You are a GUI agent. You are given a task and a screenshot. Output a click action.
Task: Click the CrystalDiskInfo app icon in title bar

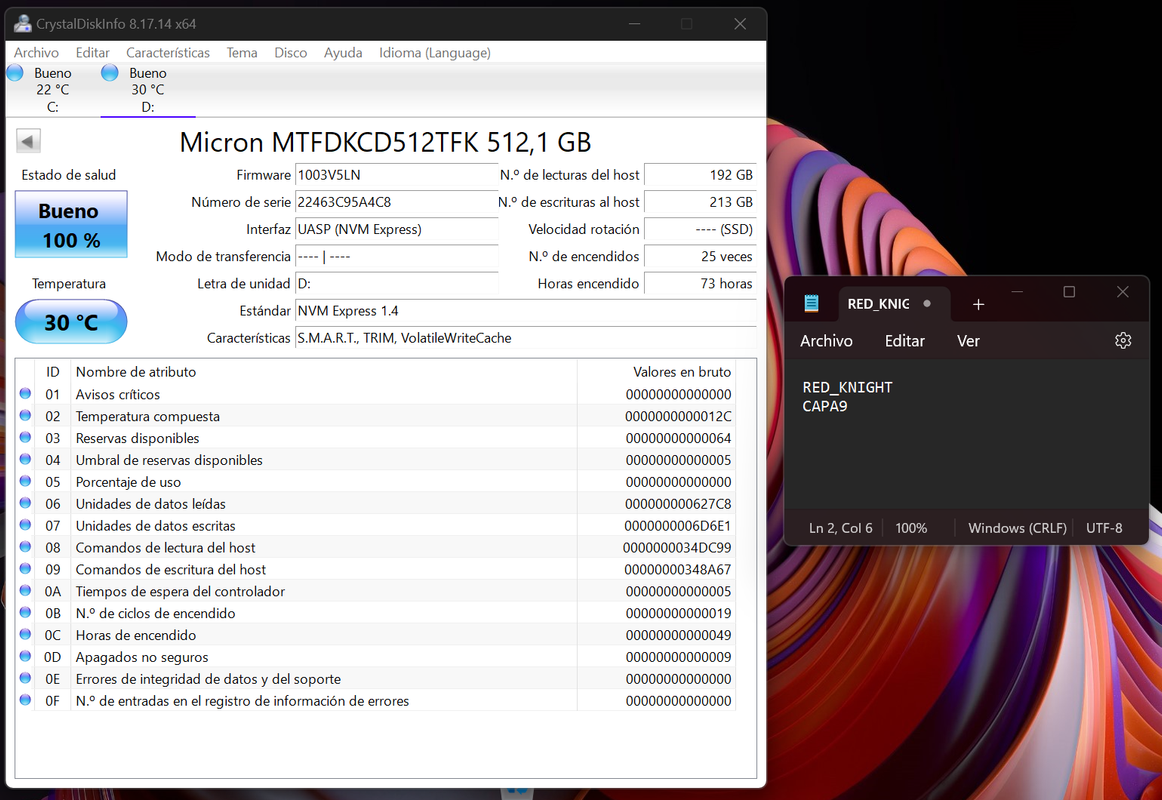pyautogui.click(x=22, y=24)
